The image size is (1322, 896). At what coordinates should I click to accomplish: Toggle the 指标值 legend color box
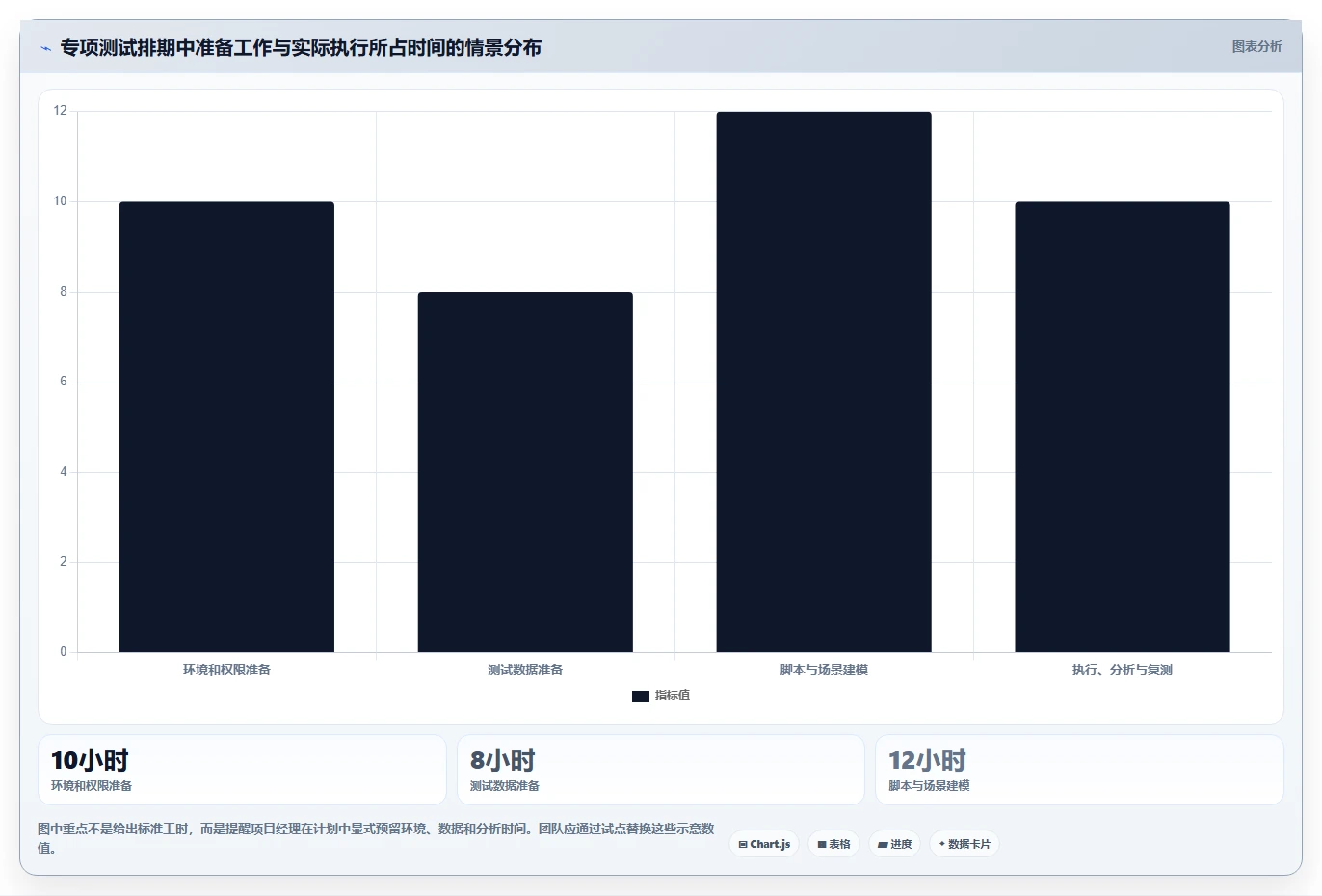[x=641, y=696]
